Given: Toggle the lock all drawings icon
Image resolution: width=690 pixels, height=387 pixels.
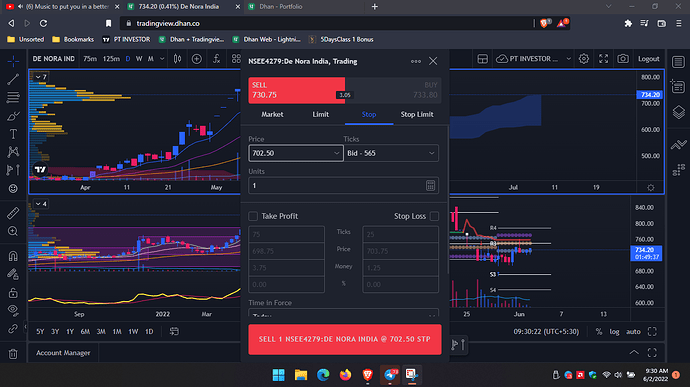Looking at the screenshot, I should [13, 292].
